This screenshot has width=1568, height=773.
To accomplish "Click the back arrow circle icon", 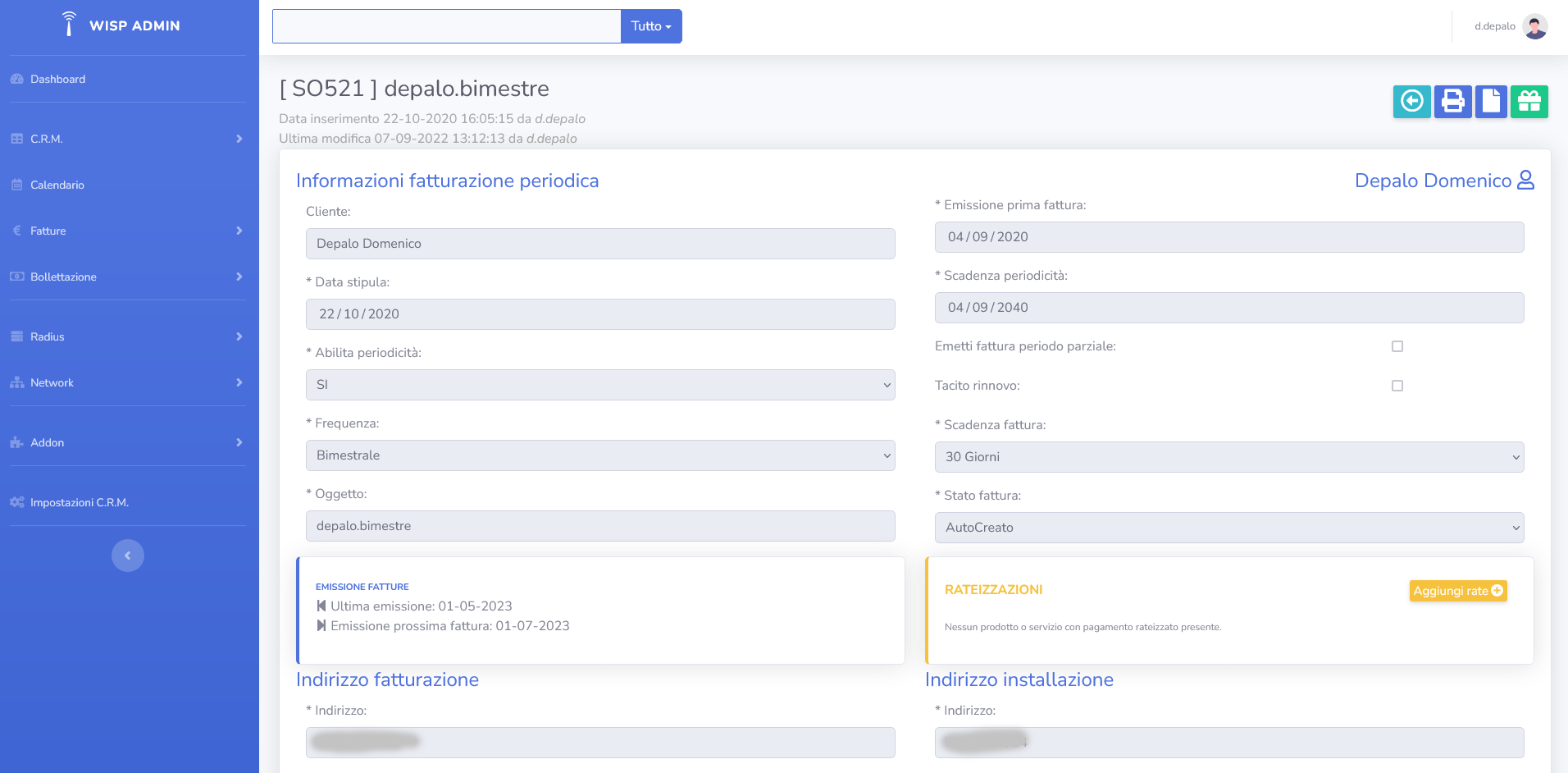I will (1411, 102).
